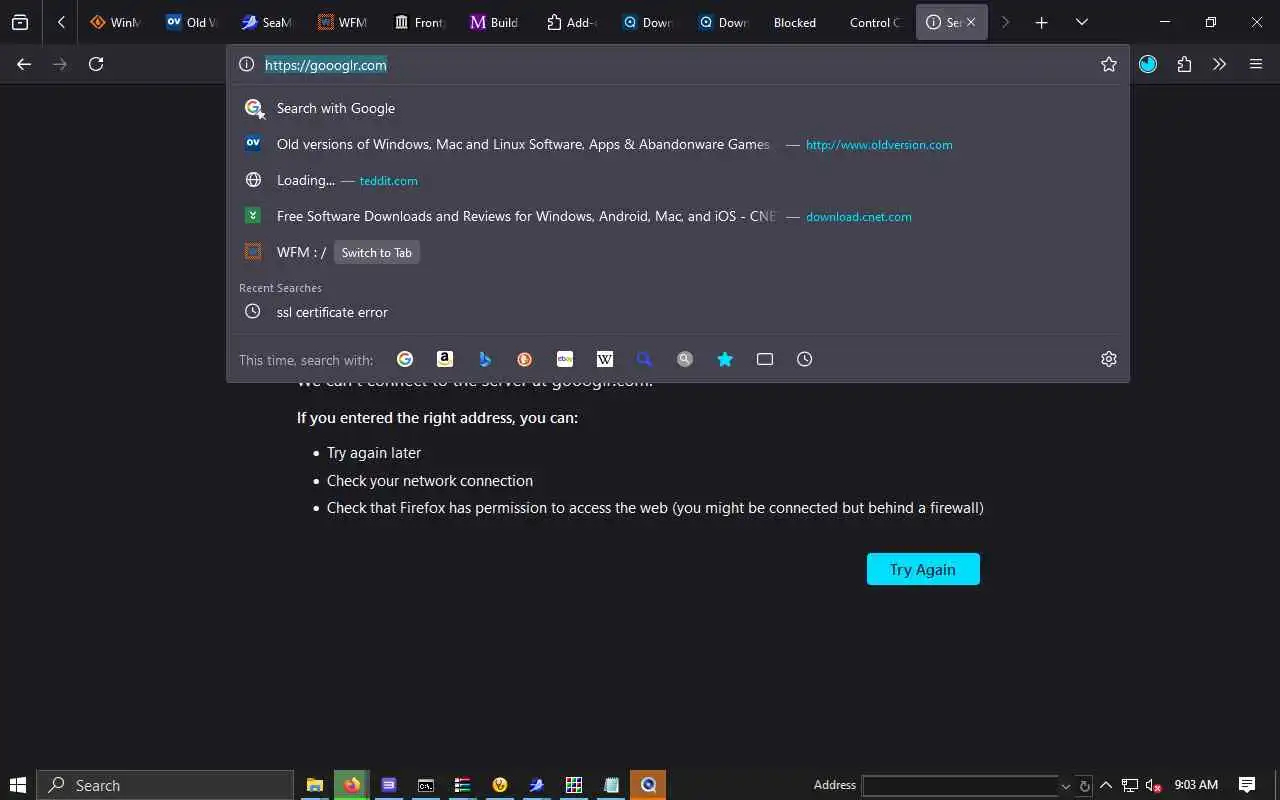This screenshot has width=1280, height=800.
Task: Open Firefox View icon
Action: [20, 22]
